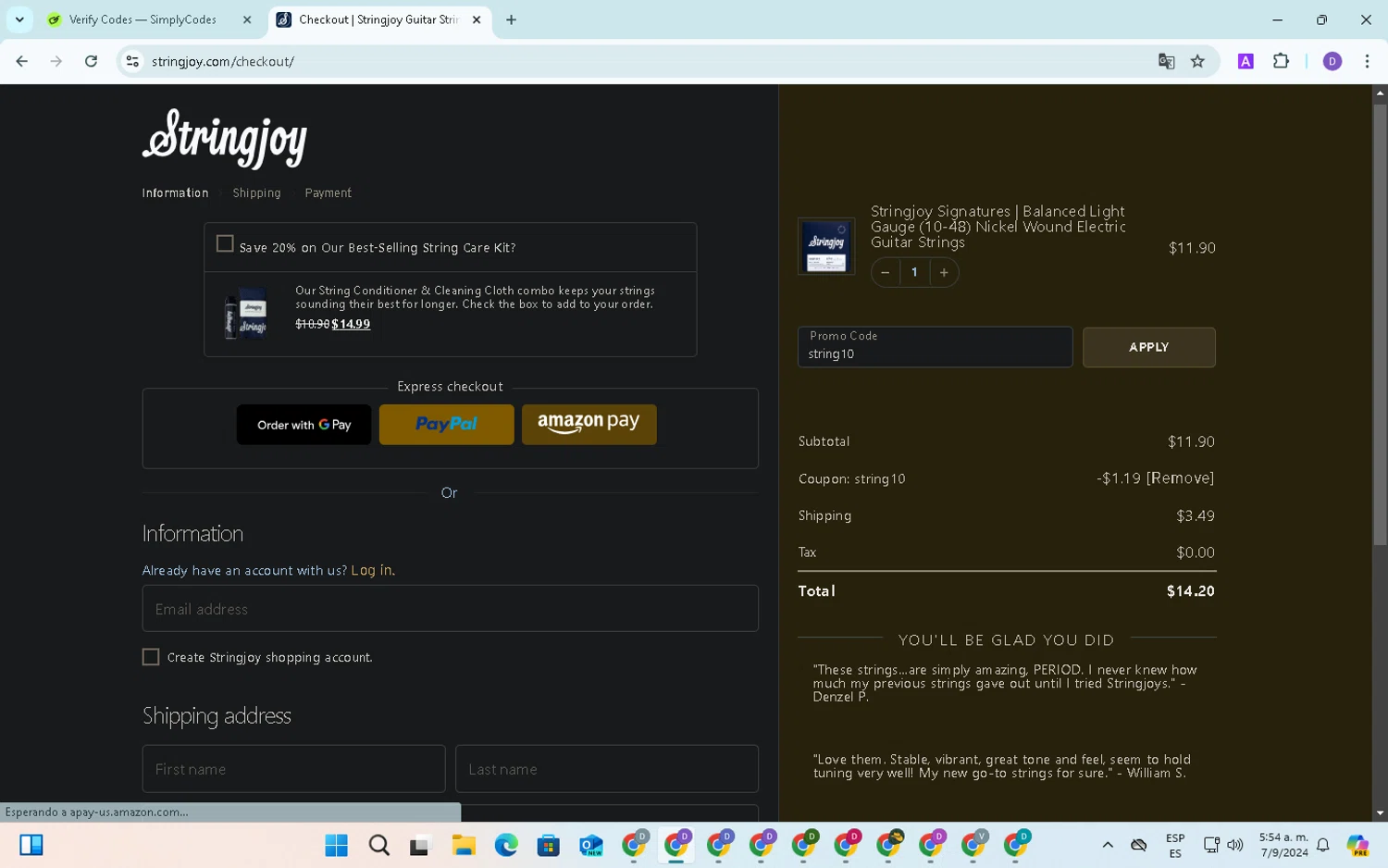Open the widgets panel icon

31,845
